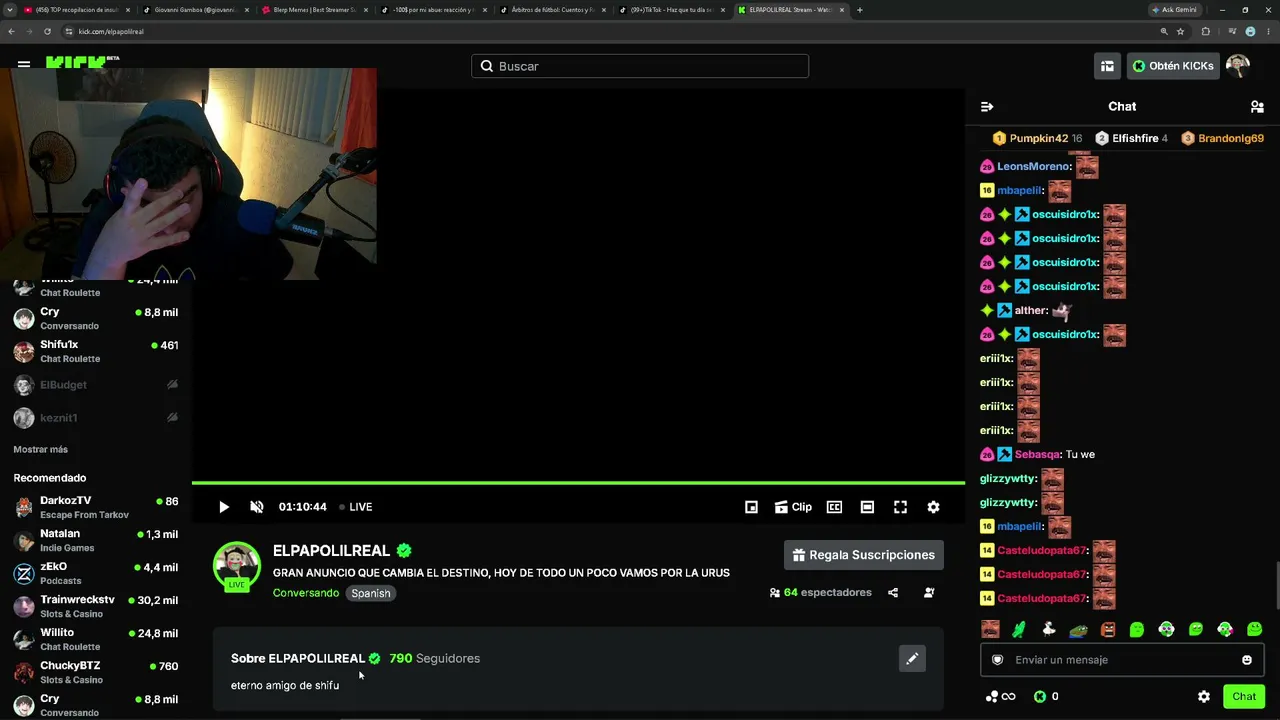This screenshot has width=1280, height=720.
Task: Click the Spanish language tag
Action: [371, 593]
